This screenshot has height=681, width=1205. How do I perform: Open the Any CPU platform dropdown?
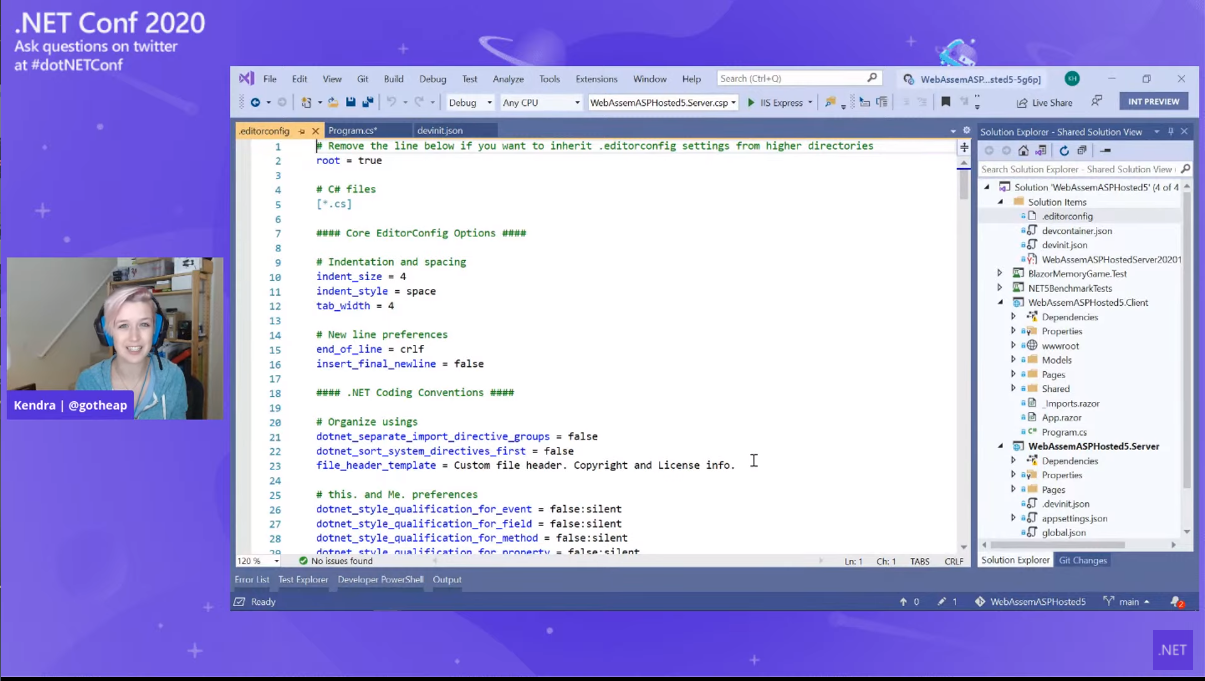tap(540, 102)
